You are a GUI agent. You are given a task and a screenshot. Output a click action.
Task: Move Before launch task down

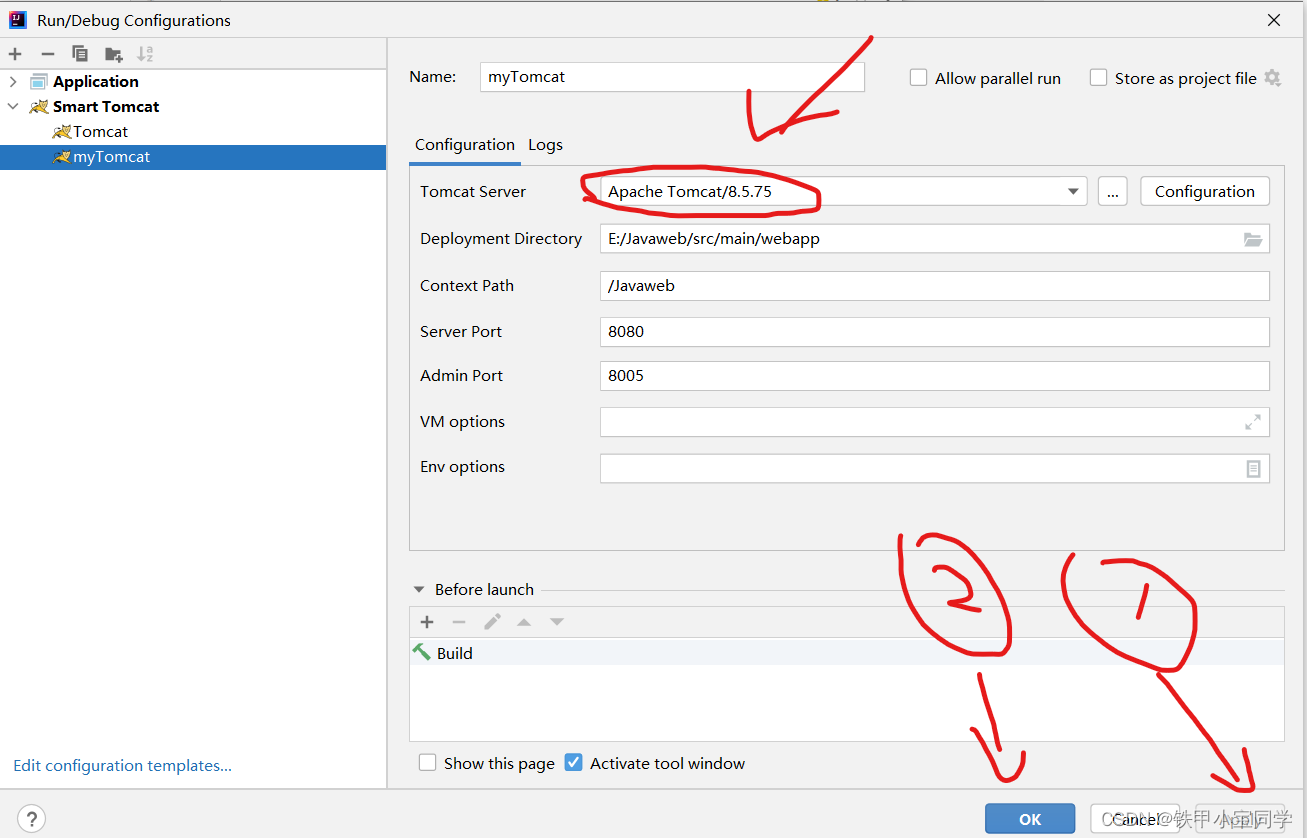[x=557, y=622]
